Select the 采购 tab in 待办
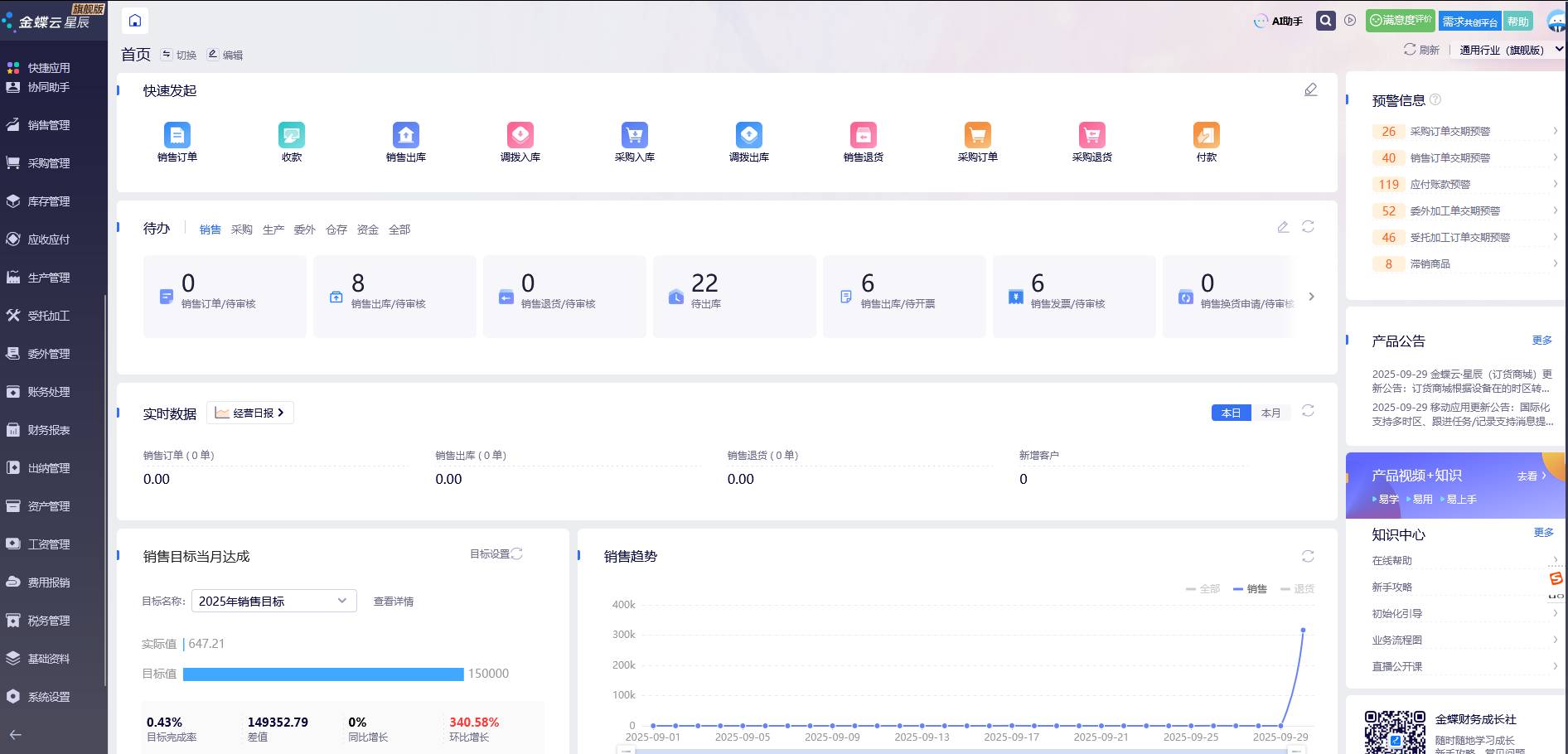This screenshot has width=1568, height=754. coord(241,230)
